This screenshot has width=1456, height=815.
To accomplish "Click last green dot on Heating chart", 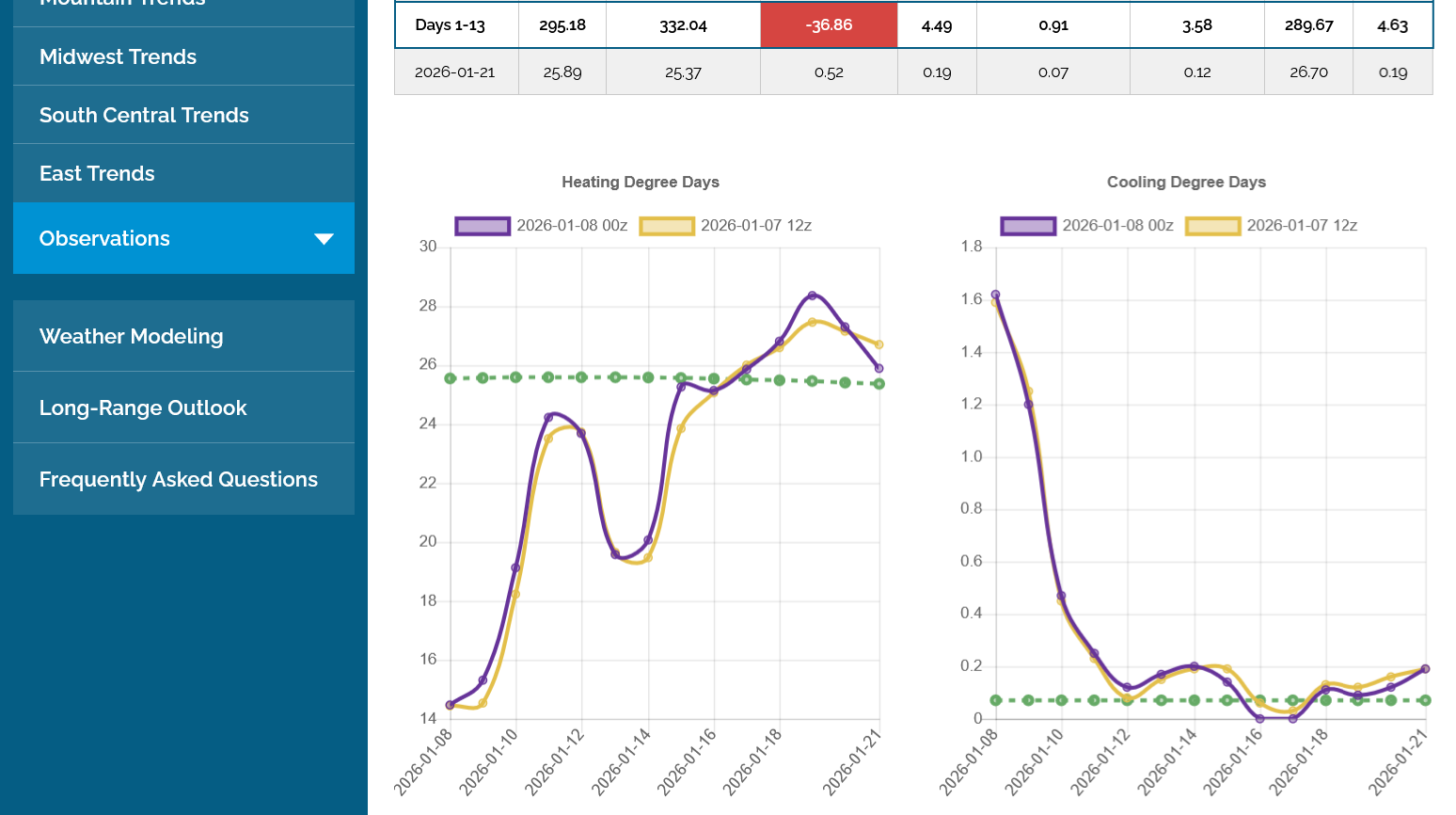I will (x=878, y=384).
